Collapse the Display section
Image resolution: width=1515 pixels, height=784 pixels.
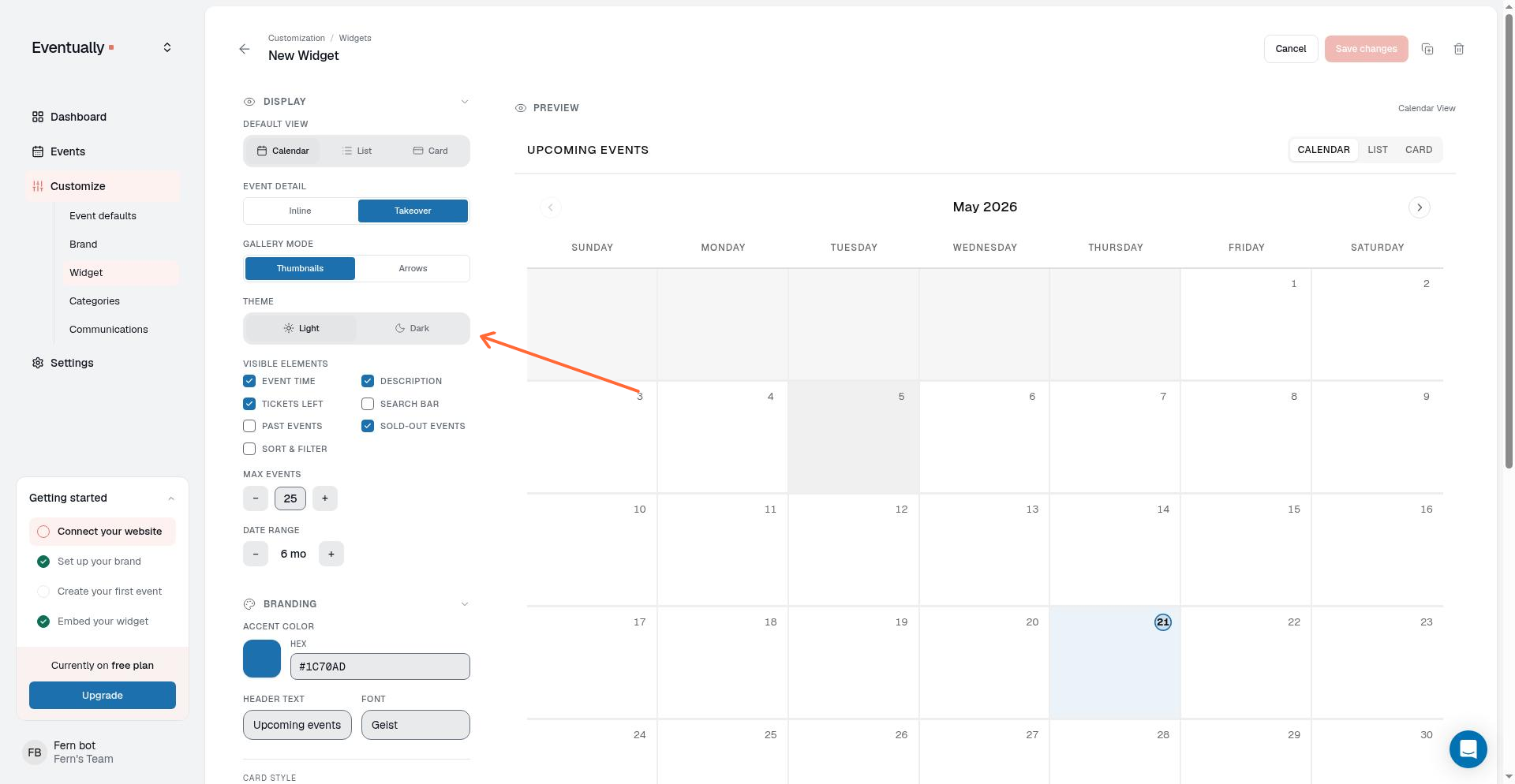click(465, 102)
